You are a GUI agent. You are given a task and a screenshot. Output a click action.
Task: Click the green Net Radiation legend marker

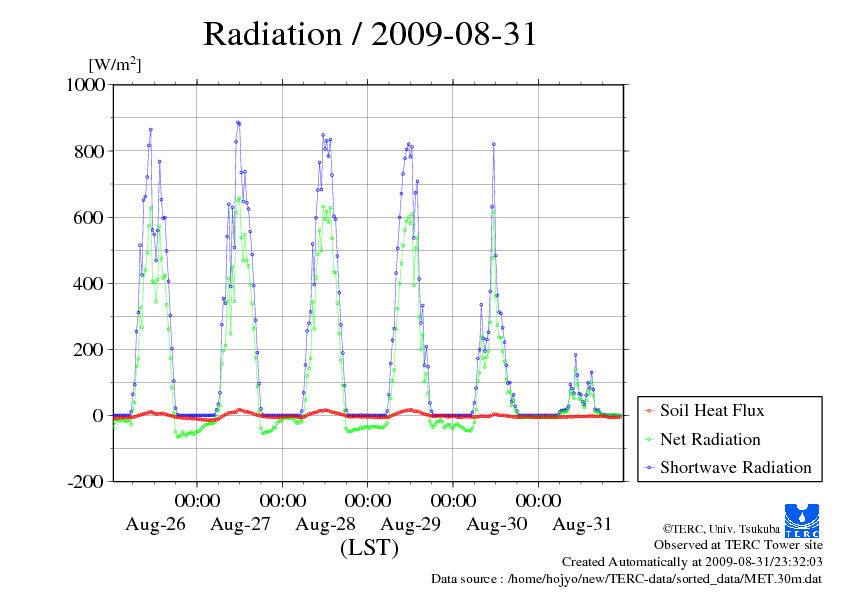tap(650, 440)
